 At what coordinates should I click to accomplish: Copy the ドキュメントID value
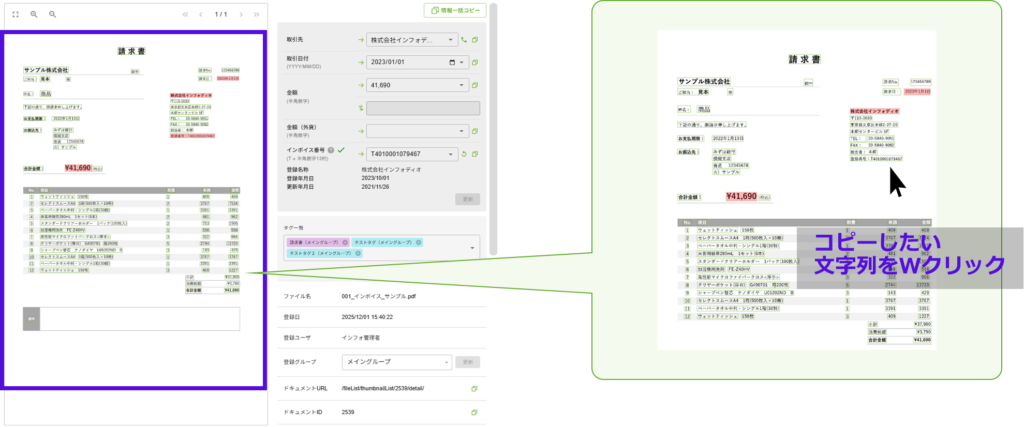(473, 412)
